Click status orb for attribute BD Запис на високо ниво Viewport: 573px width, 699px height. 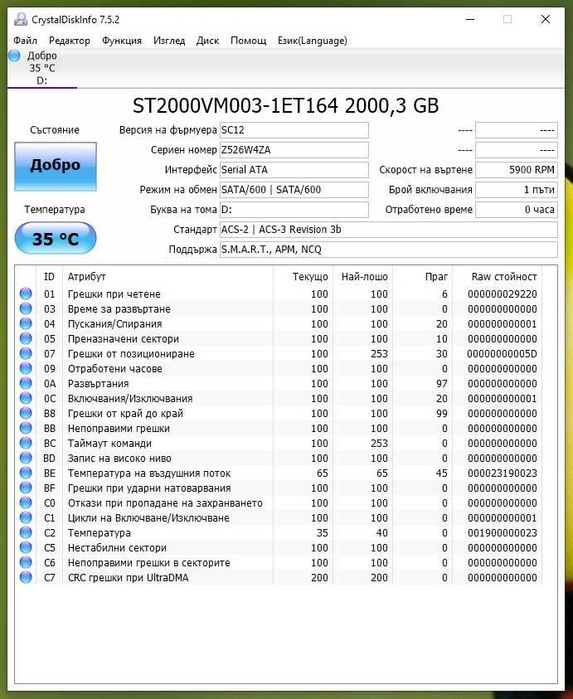[x=26, y=458]
